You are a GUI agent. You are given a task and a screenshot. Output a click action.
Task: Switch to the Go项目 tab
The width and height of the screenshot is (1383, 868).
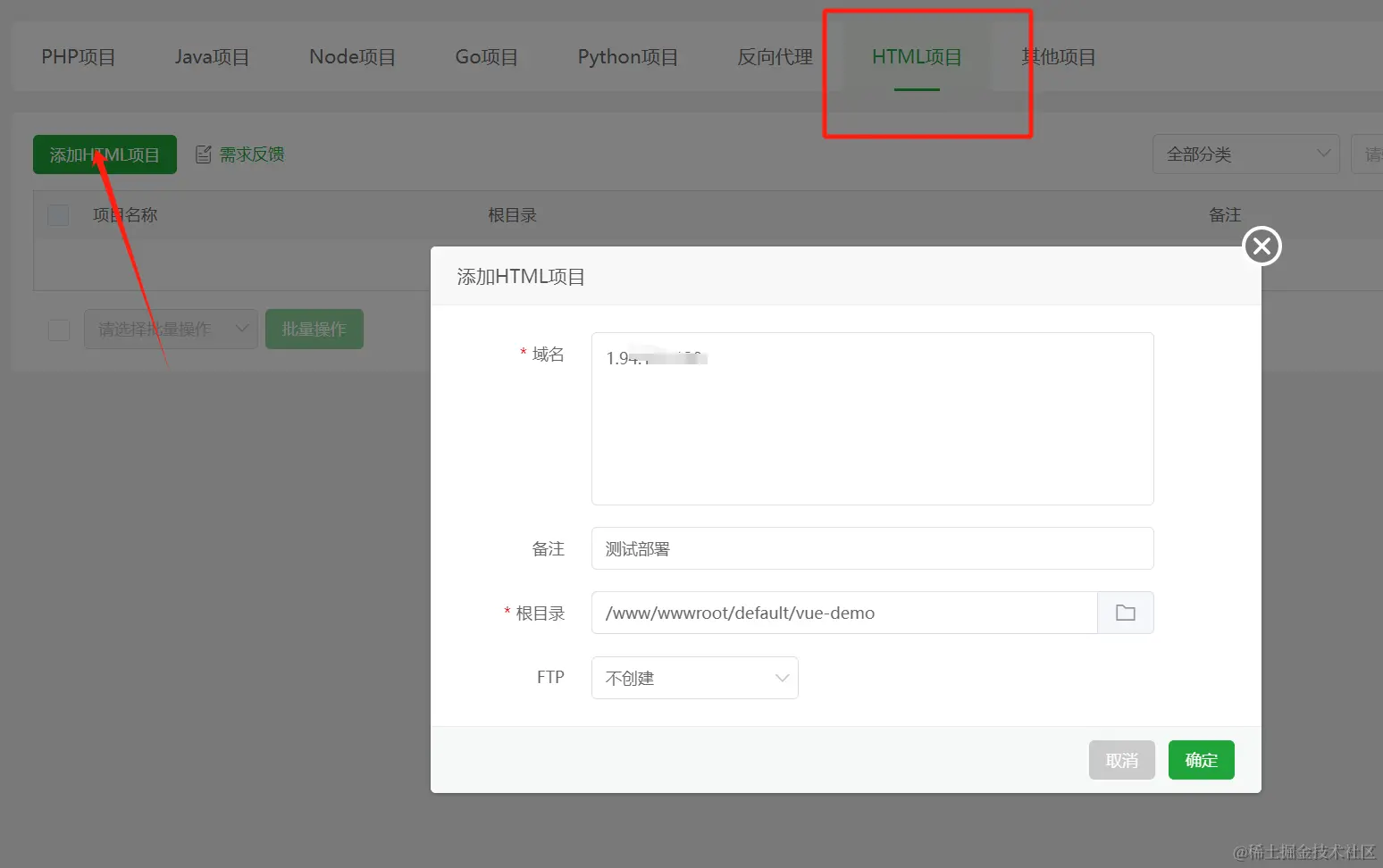pos(486,57)
